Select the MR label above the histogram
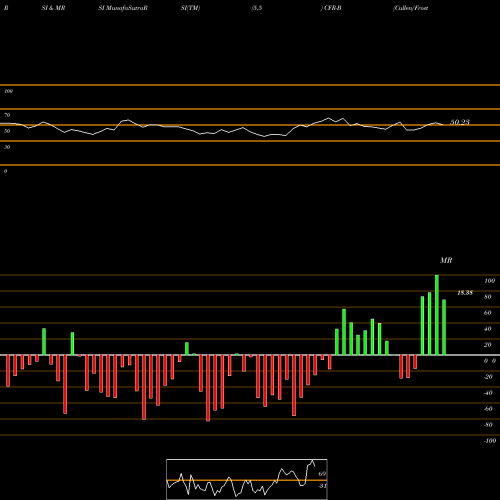The width and height of the screenshot is (500, 500). 446,260
